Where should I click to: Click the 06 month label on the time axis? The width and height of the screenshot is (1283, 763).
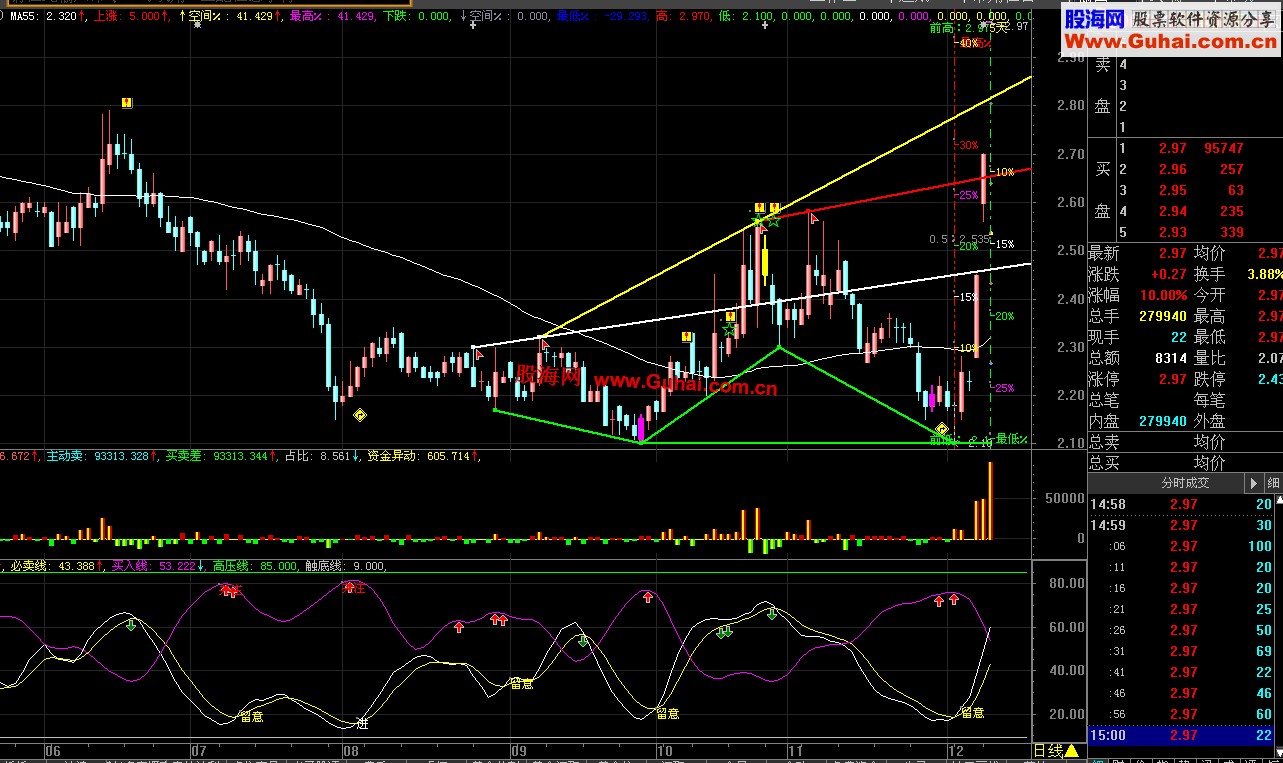pos(53,750)
